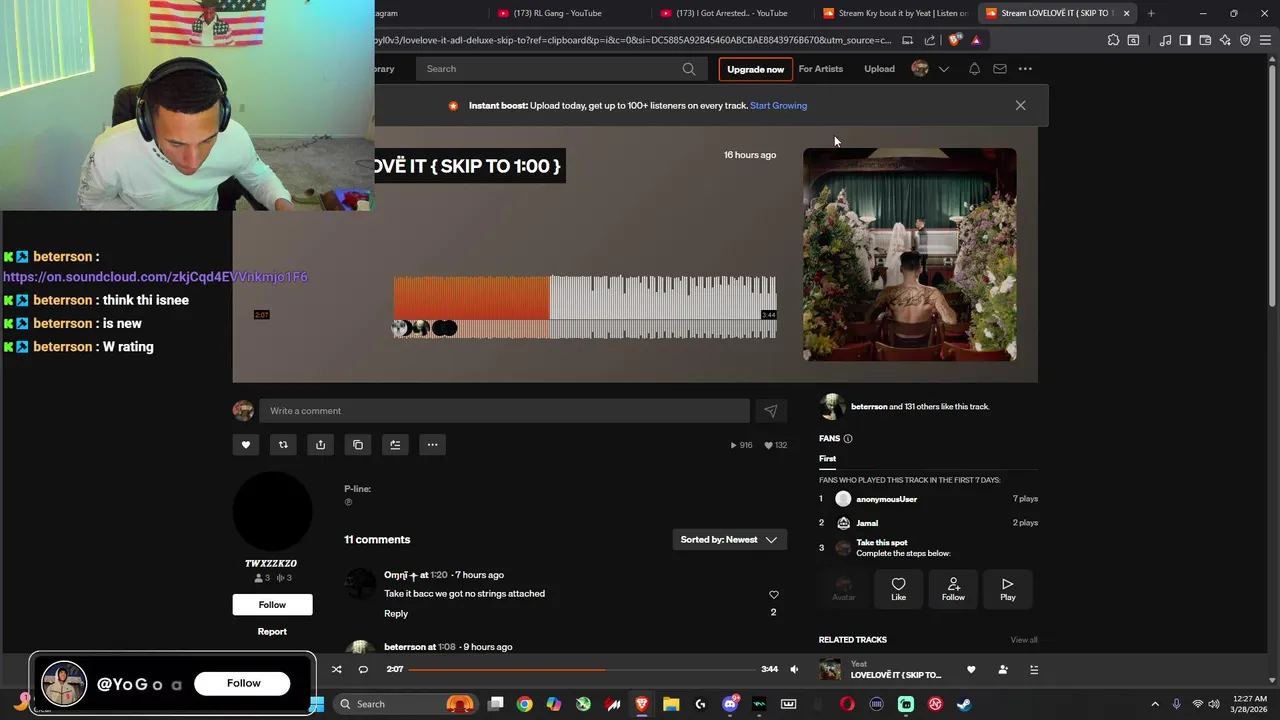Image resolution: width=1280 pixels, height=720 pixels.
Task: Switch to the RL Gang YouTube tab
Action: point(557,13)
